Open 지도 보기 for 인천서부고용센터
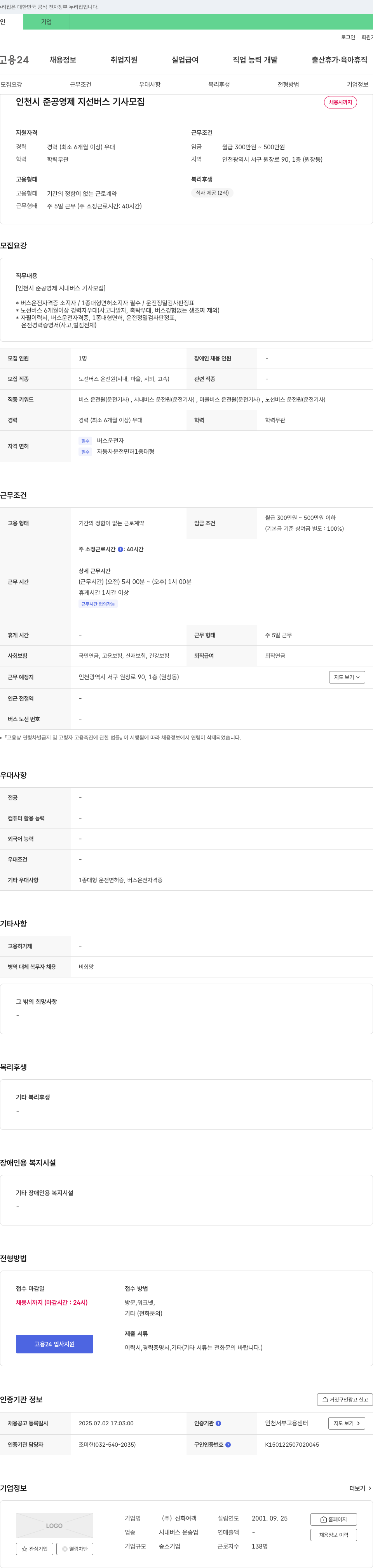Screen dimensions: 373x1568 (347, 1423)
